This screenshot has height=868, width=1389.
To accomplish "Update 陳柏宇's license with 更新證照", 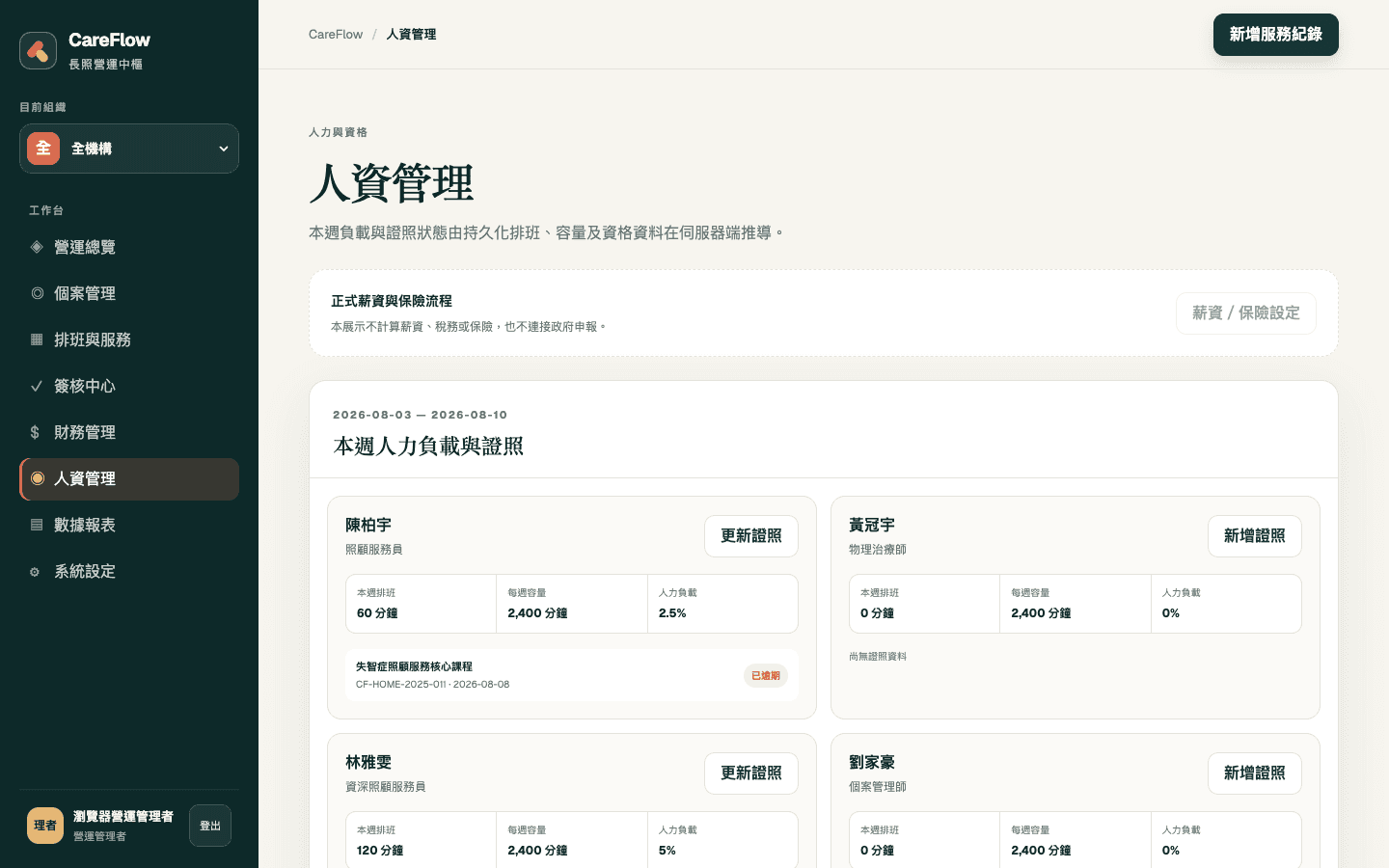I will (x=751, y=536).
